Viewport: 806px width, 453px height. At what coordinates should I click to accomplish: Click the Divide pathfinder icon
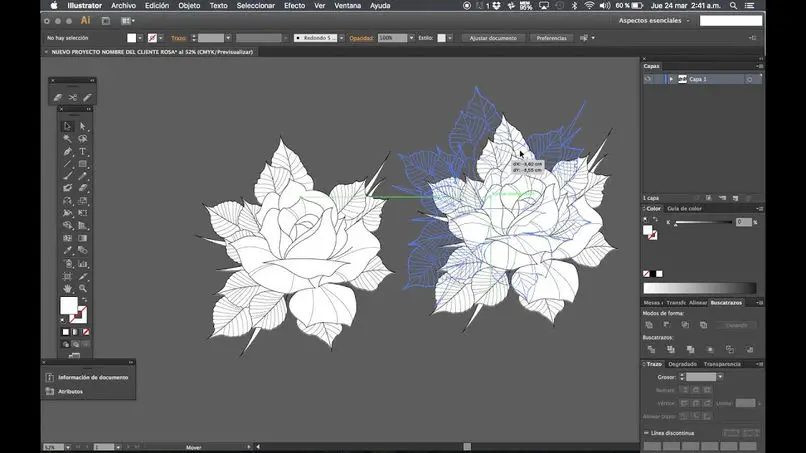(x=649, y=349)
